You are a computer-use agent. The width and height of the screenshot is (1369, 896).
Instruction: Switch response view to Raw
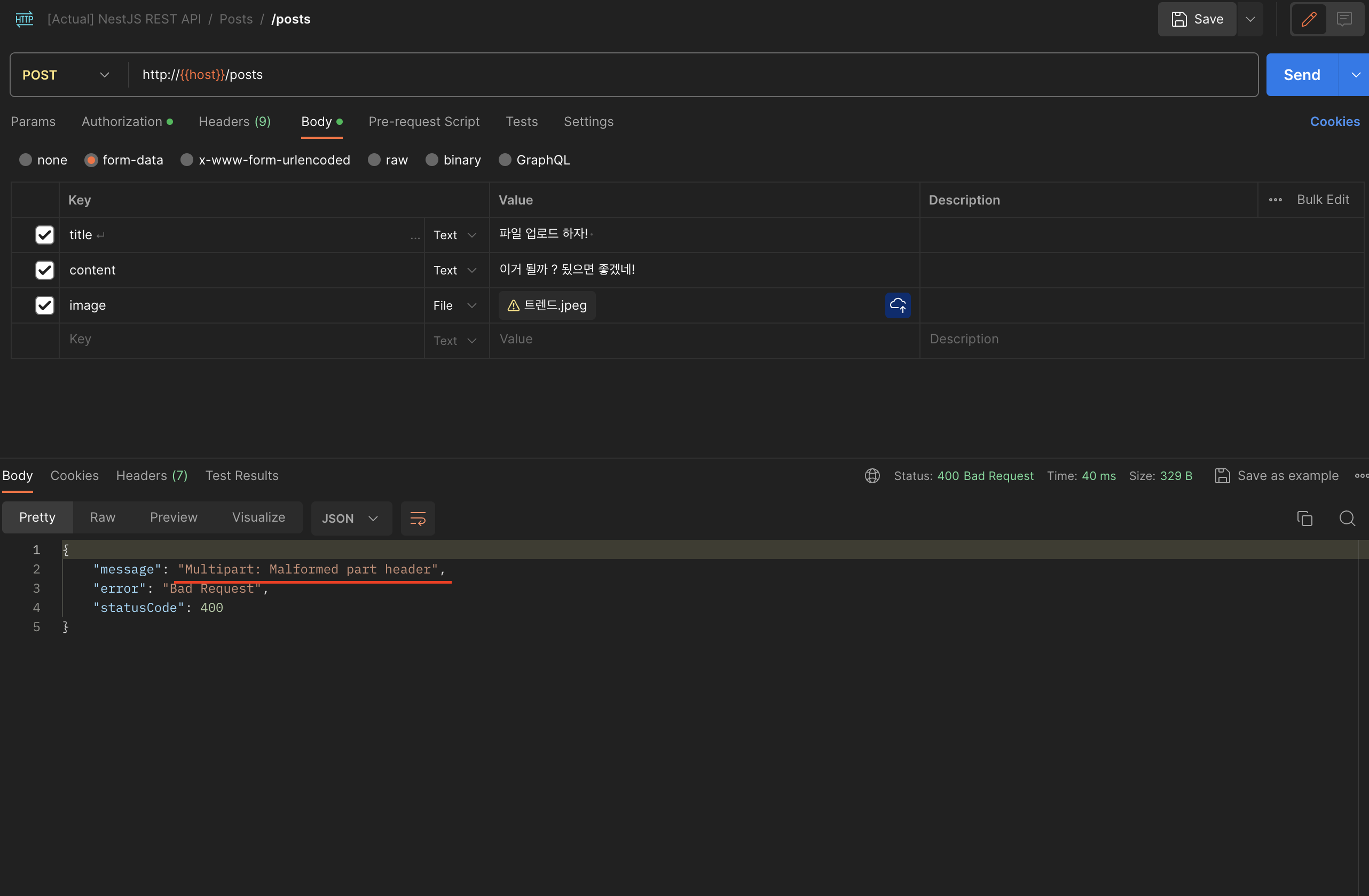(x=103, y=517)
